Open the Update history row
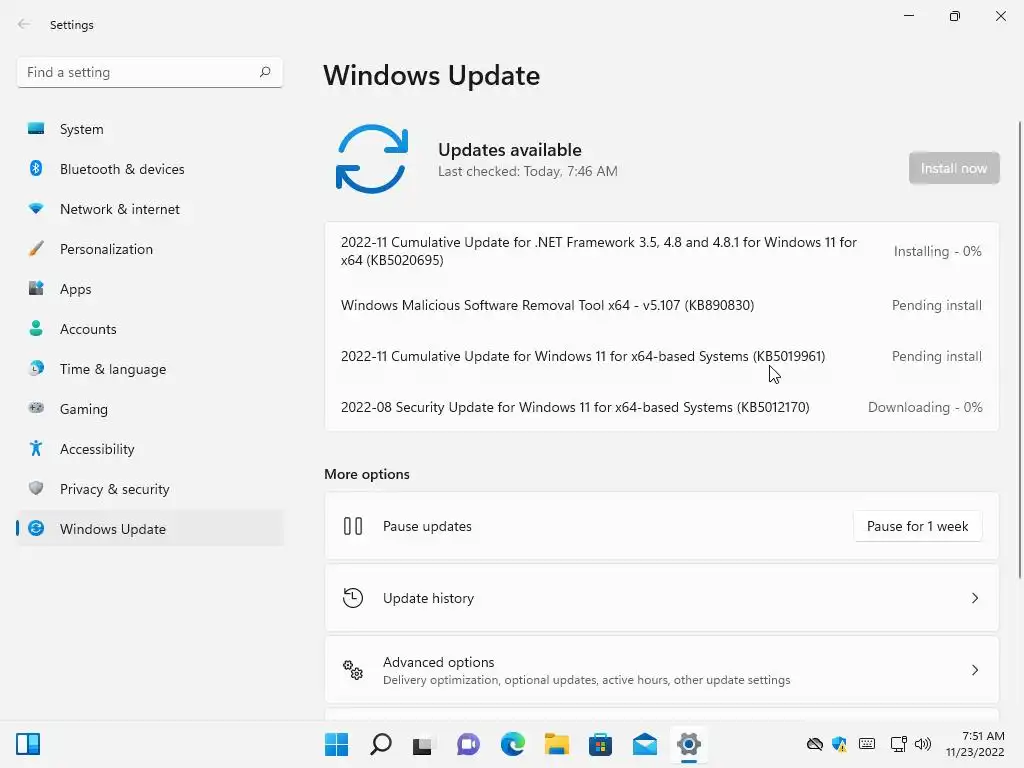 pyautogui.click(x=662, y=598)
